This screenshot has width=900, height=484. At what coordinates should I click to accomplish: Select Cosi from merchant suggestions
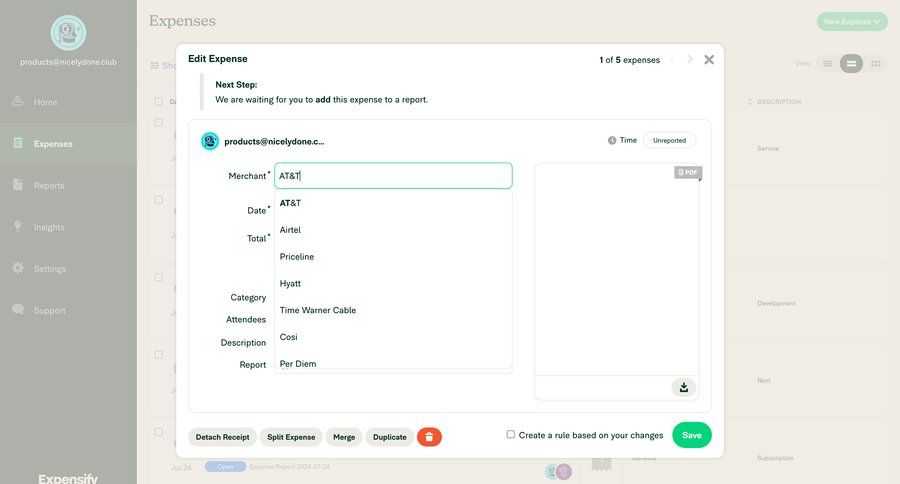click(x=393, y=337)
